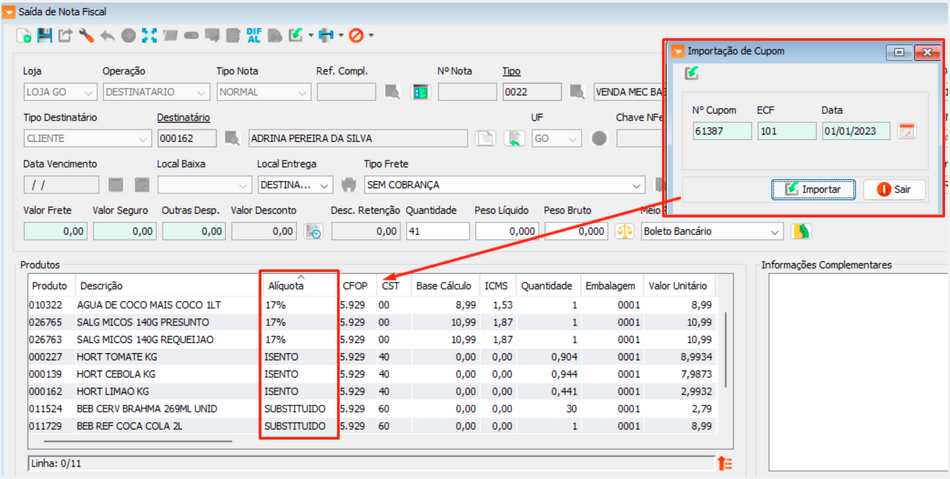The image size is (950, 479).
Task: Select the AGUA DE COCO MAIS COCO 1LT row
Action: (372, 305)
